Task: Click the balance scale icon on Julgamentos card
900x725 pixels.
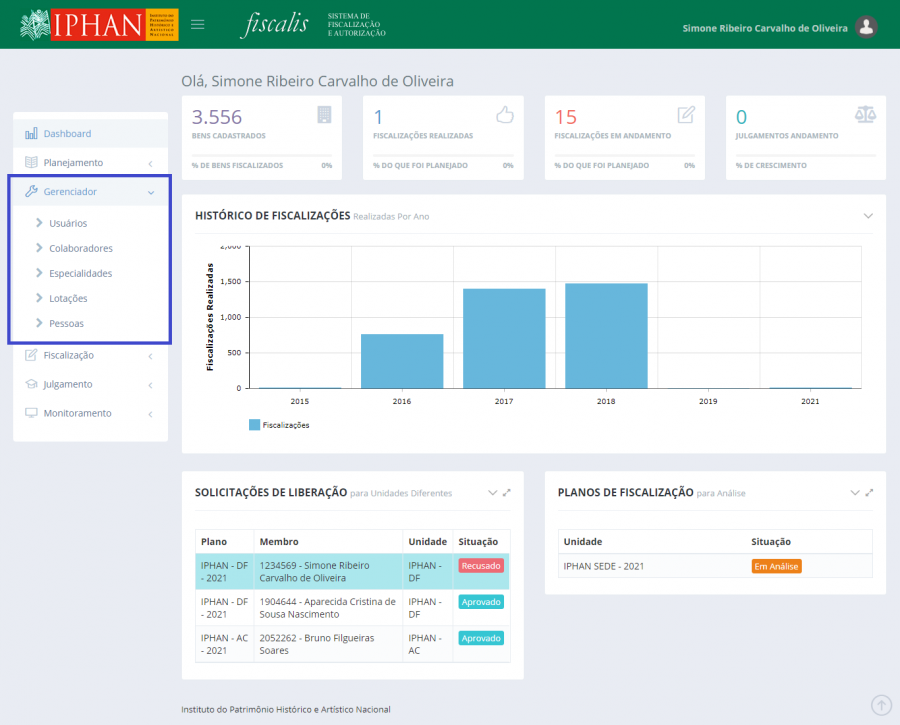Action: click(x=865, y=114)
